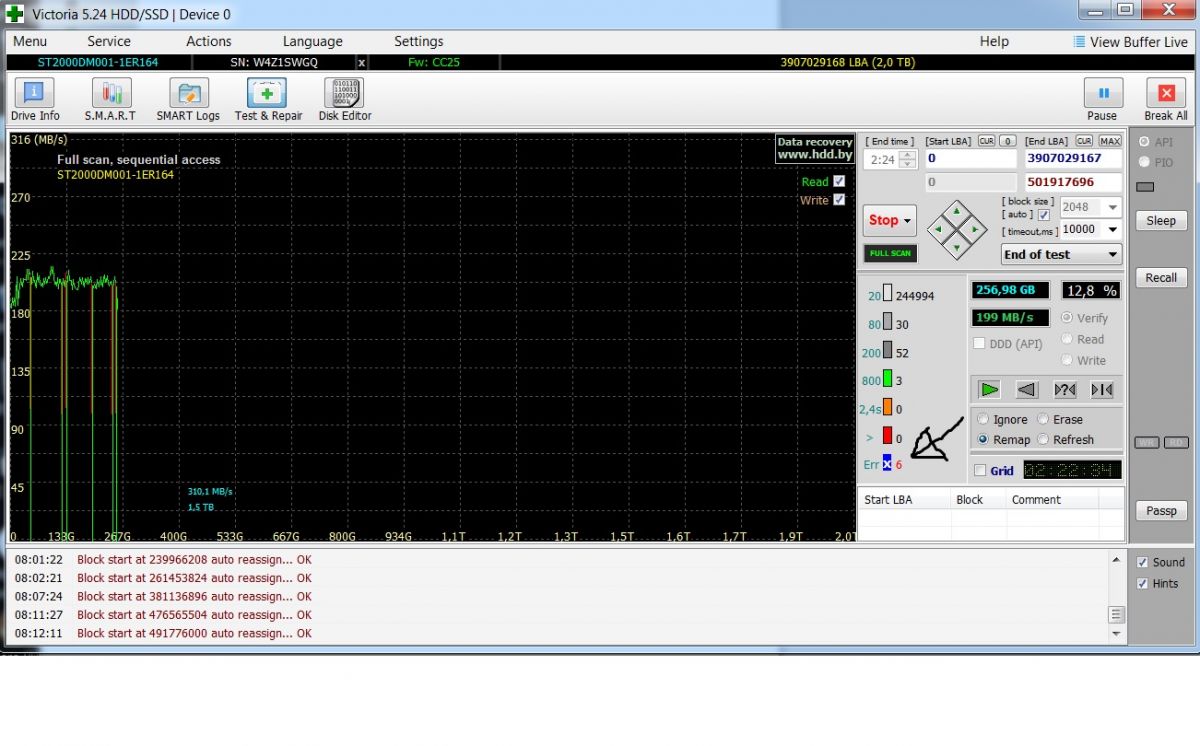Enable the Grid checkbox

click(980, 470)
